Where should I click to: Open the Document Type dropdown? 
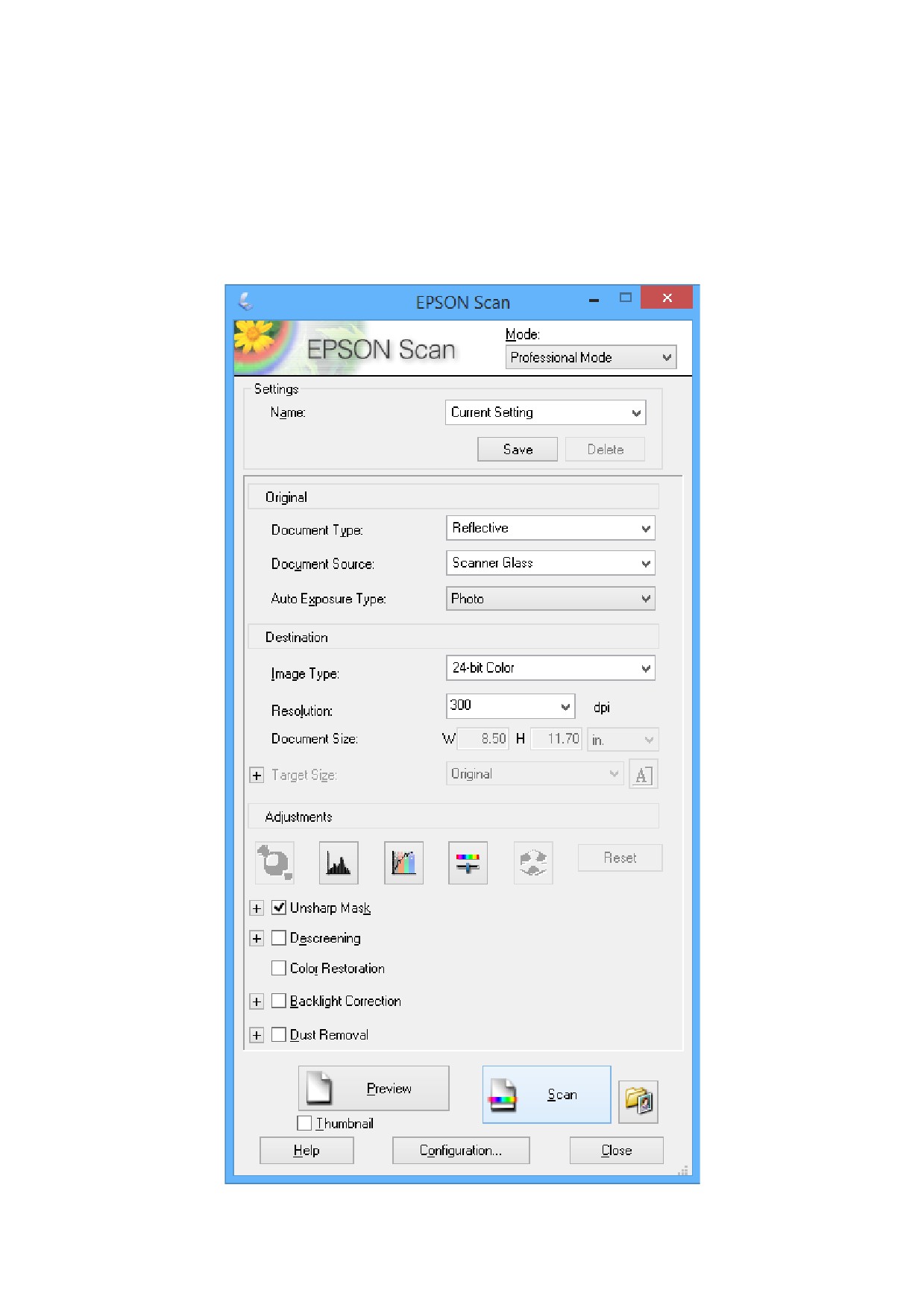click(x=550, y=528)
